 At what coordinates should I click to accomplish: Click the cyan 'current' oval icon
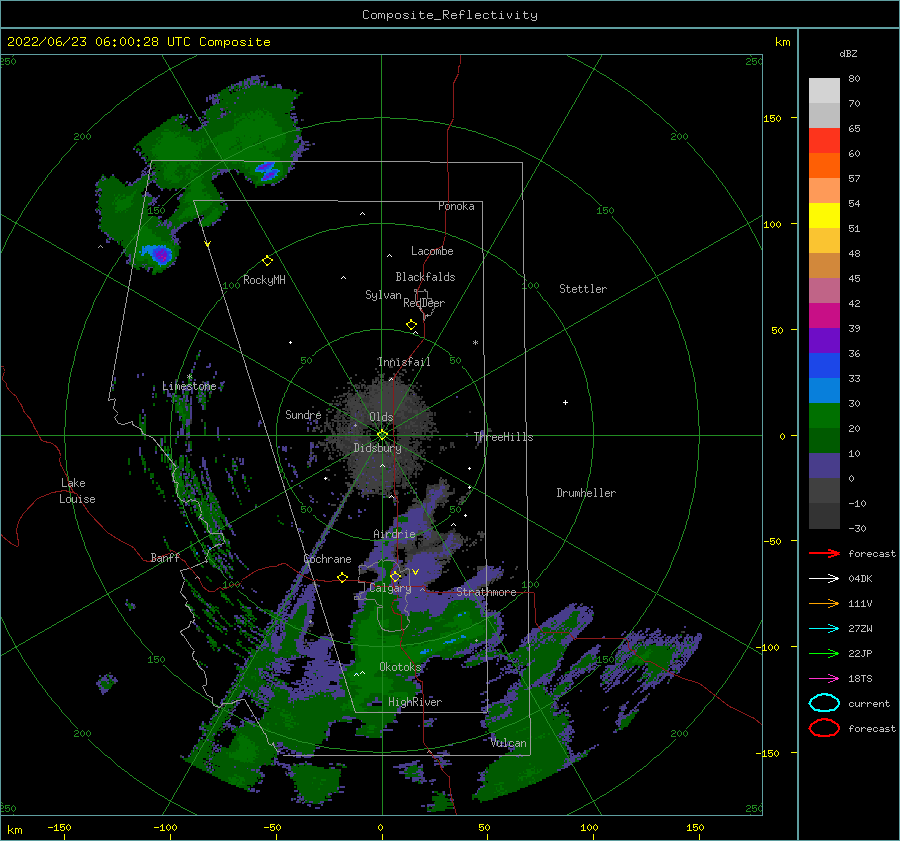click(x=824, y=703)
